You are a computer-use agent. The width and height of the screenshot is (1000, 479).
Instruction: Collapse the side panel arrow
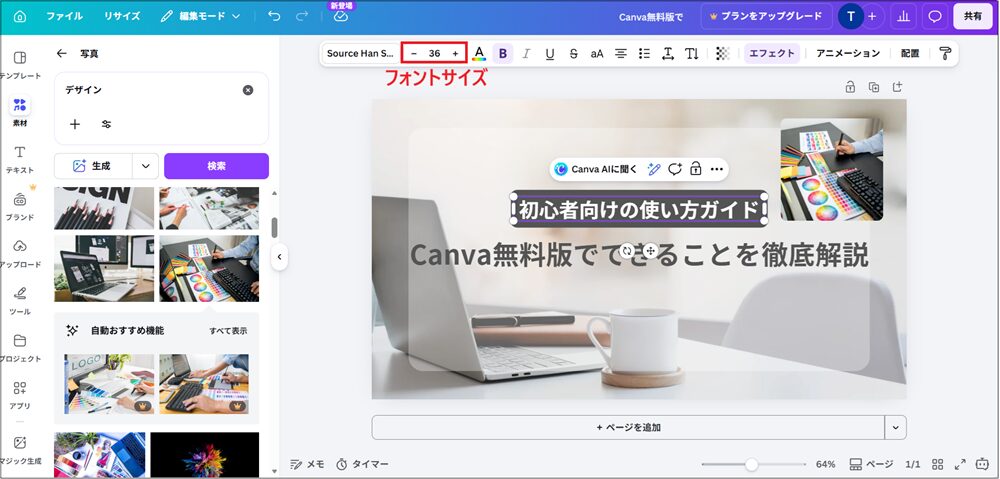pyautogui.click(x=279, y=257)
